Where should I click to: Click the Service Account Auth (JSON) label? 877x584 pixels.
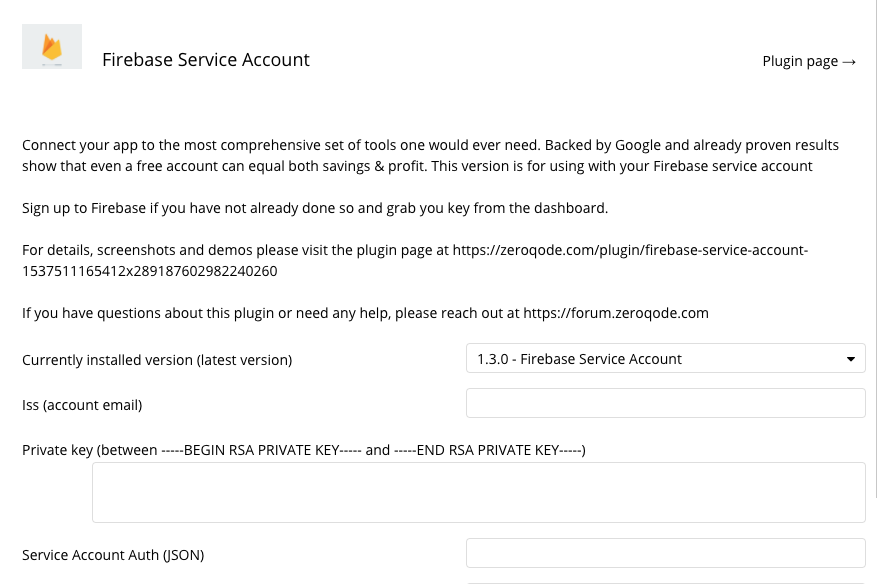click(113, 554)
